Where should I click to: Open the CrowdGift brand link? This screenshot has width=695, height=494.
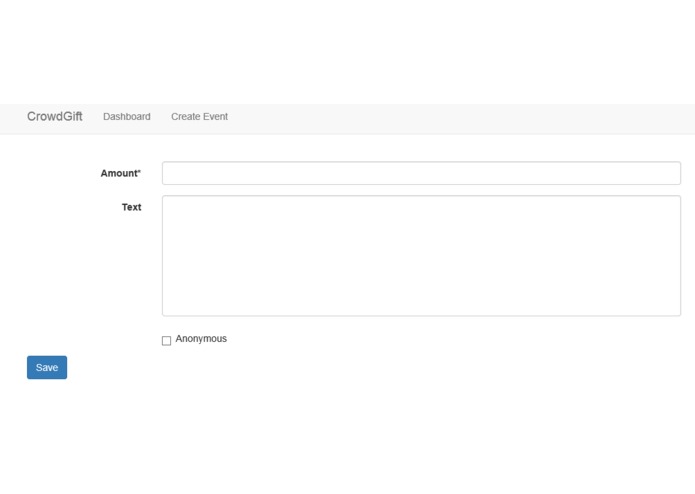tap(55, 117)
